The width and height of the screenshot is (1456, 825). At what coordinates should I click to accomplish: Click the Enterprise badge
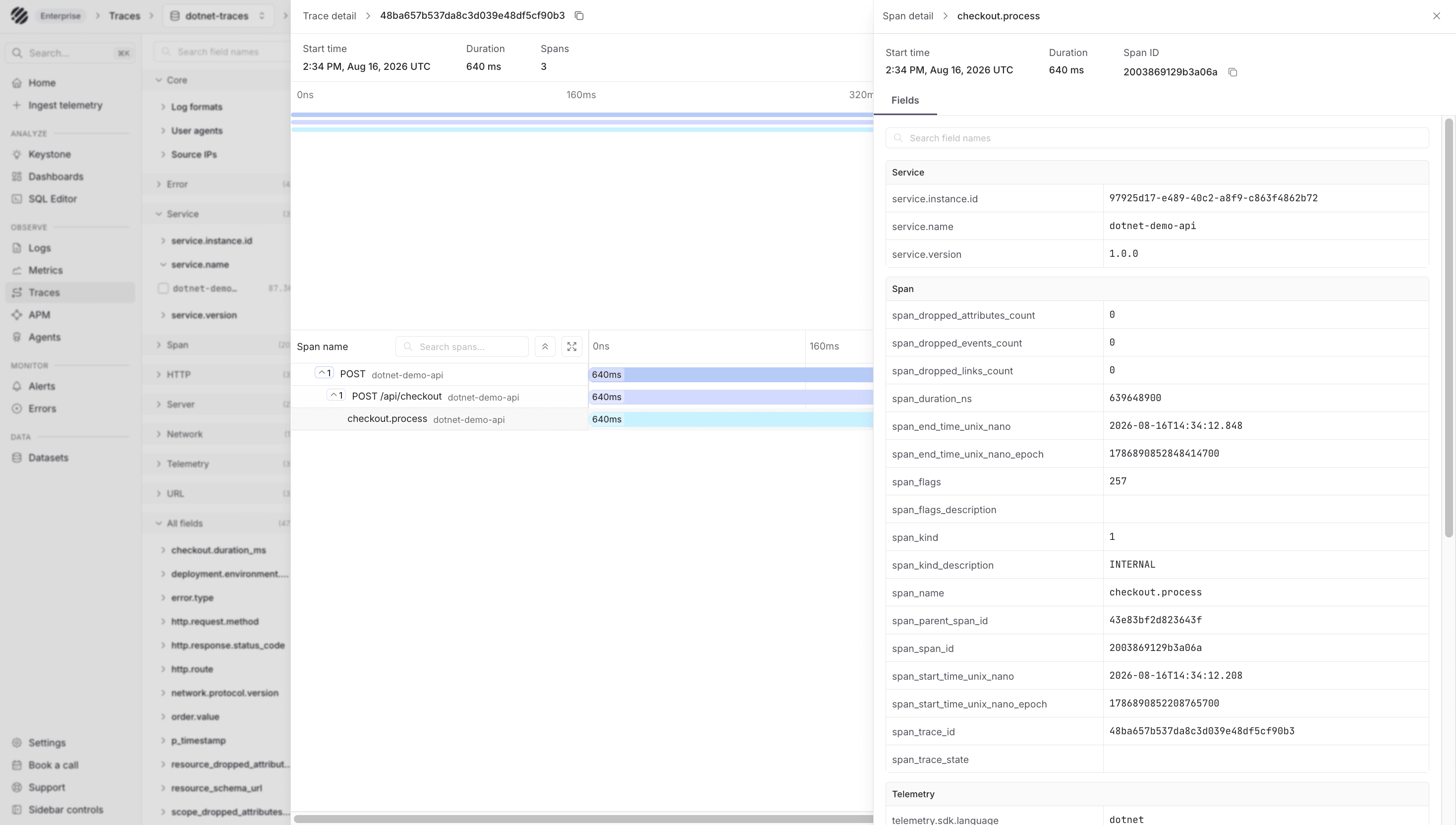[x=60, y=16]
